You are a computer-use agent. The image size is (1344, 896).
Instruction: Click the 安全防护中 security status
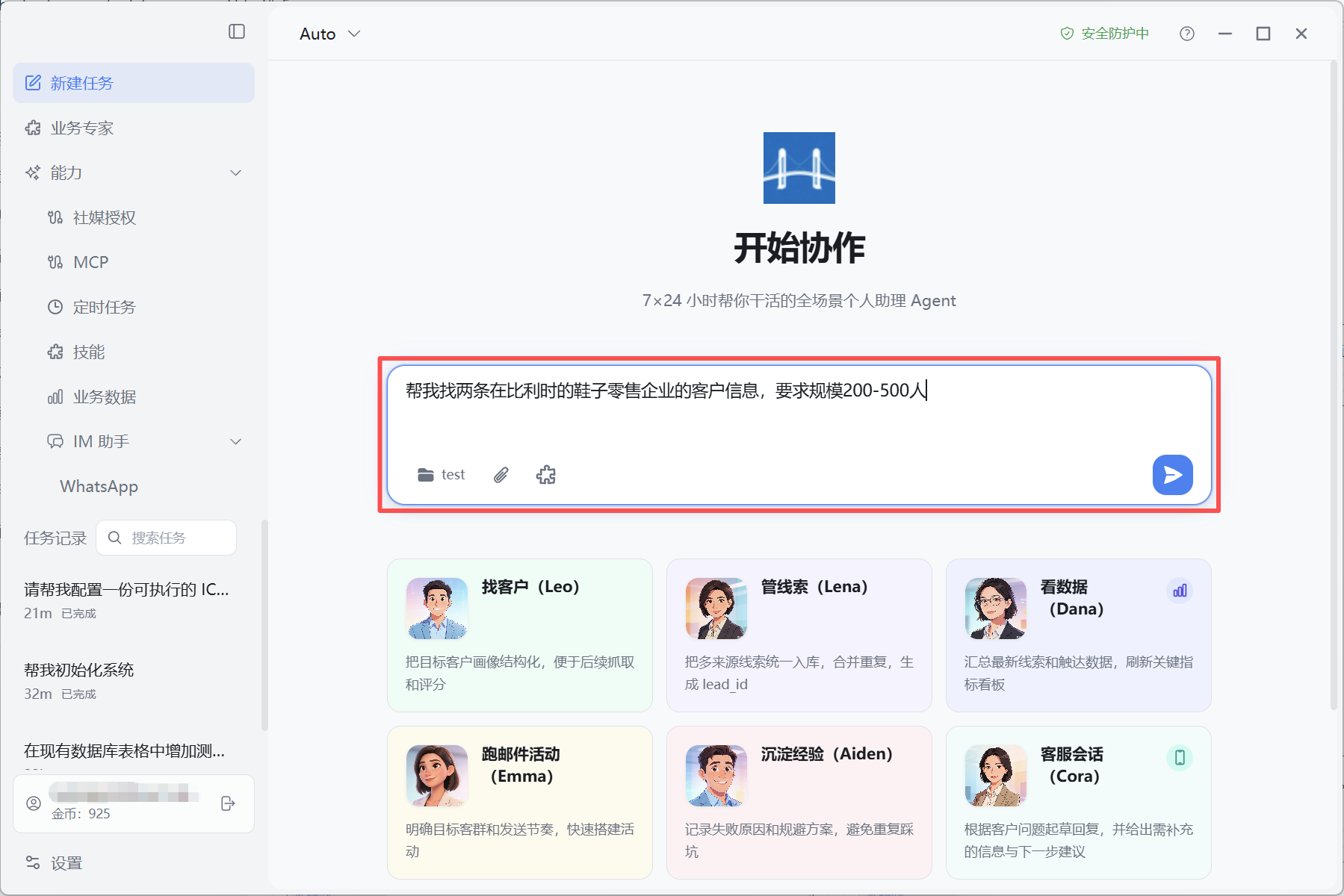pyautogui.click(x=1105, y=34)
